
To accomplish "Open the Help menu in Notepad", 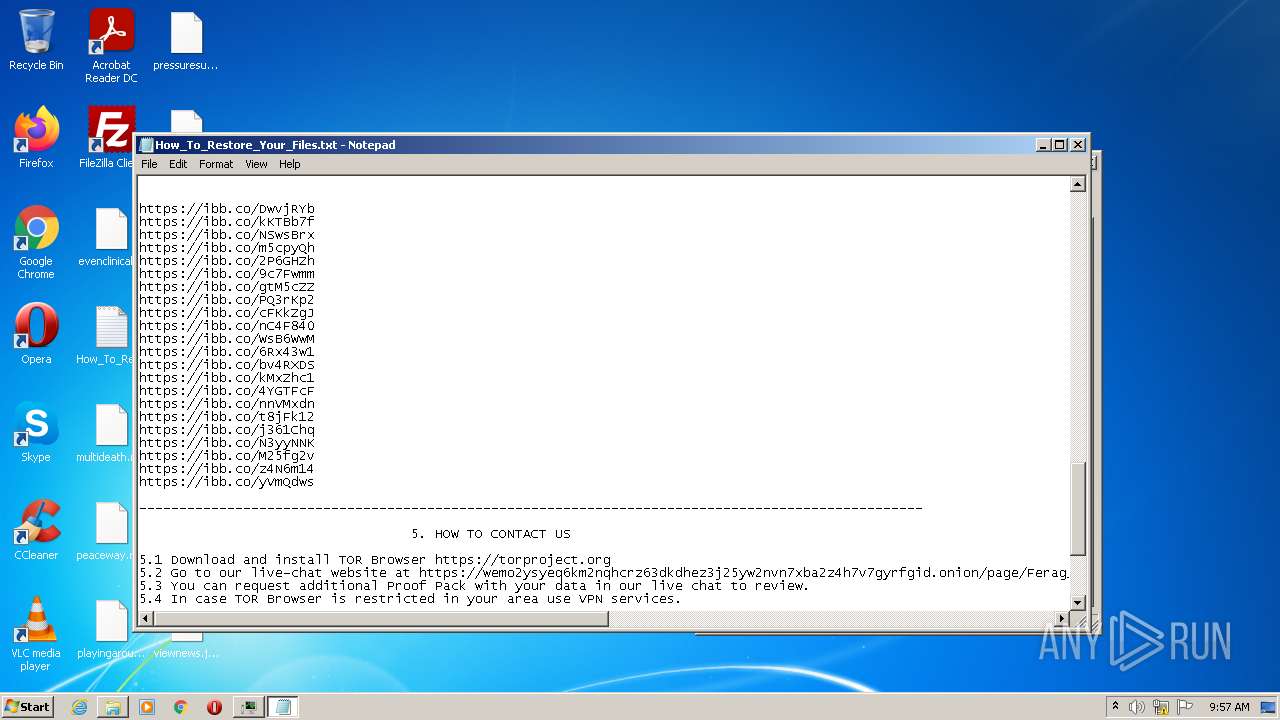I will (x=289, y=164).
